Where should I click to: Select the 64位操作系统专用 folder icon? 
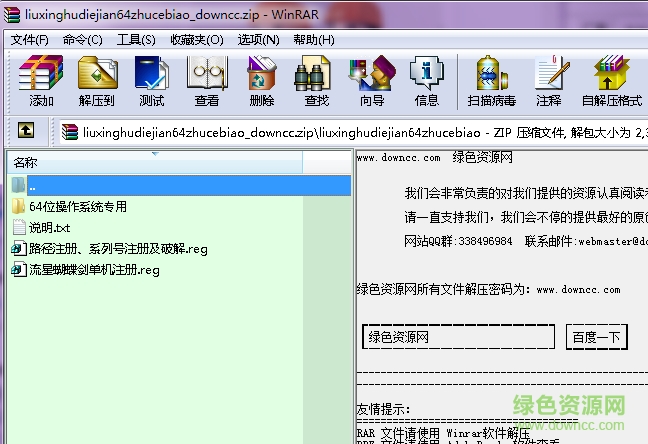pyautogui.click(x=18, y=206)
